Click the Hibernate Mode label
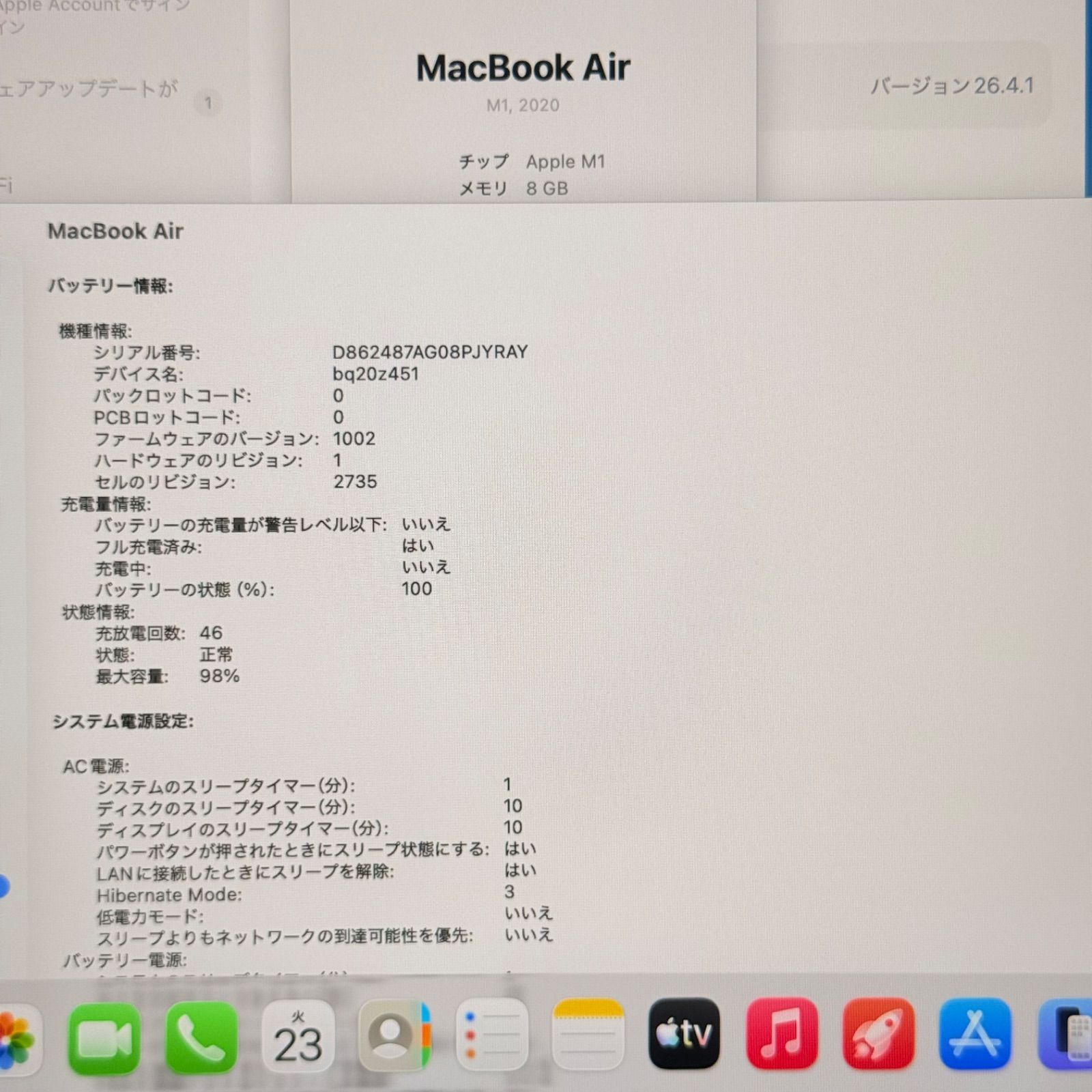This screenshot has width=1092, height=1092. point(169,895)
